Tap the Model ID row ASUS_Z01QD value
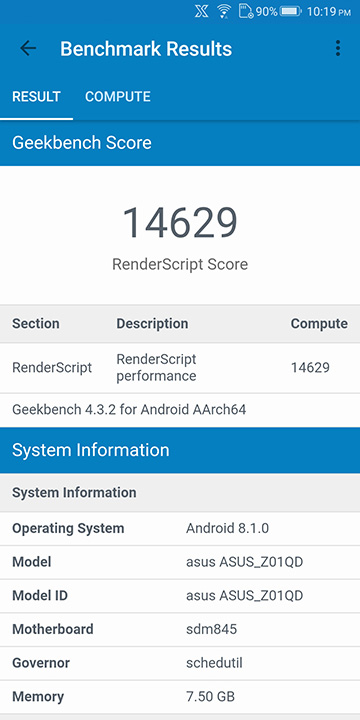This screenshot has height=720, width=360. pyautogui.click(x=244, y=596)
